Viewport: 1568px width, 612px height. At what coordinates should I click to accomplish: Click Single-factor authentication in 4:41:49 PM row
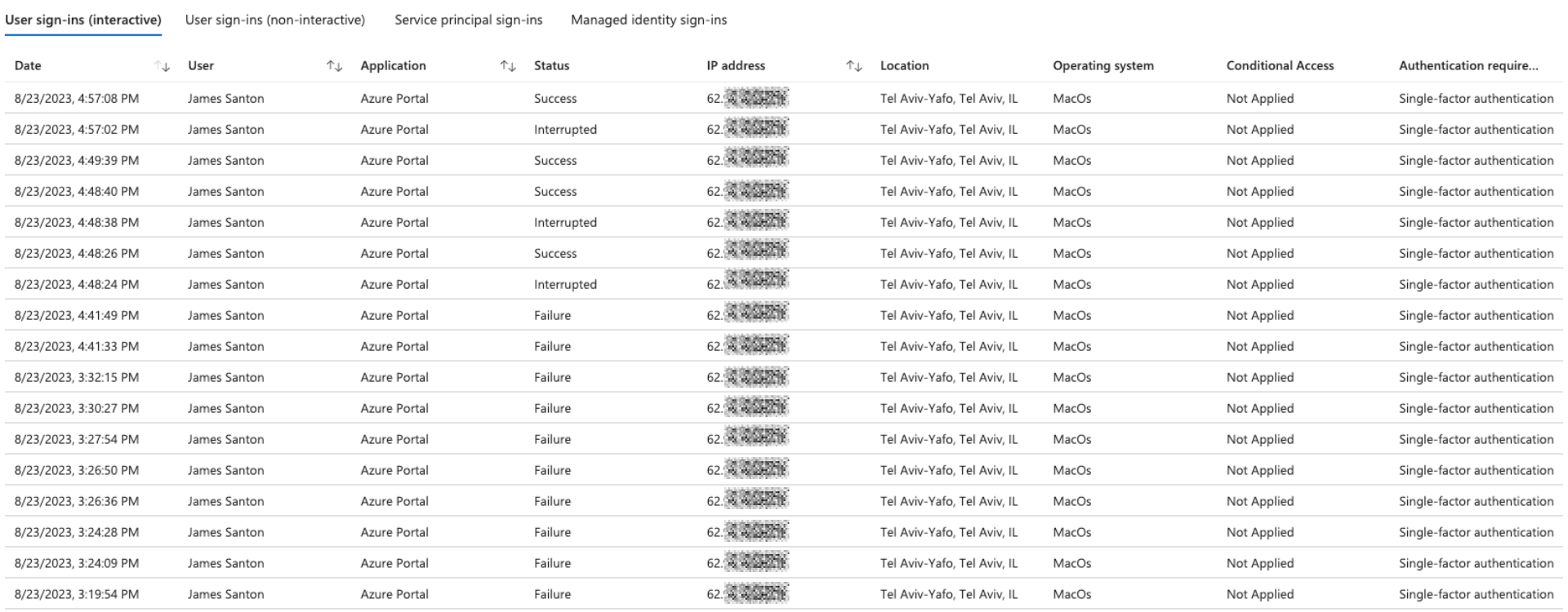click(x=1477, y=316)
